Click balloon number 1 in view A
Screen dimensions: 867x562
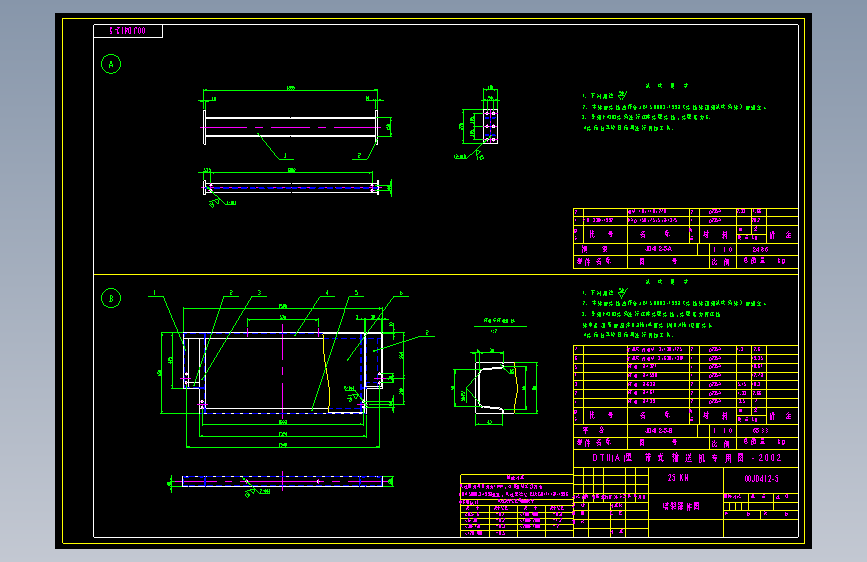click(285, 155)
